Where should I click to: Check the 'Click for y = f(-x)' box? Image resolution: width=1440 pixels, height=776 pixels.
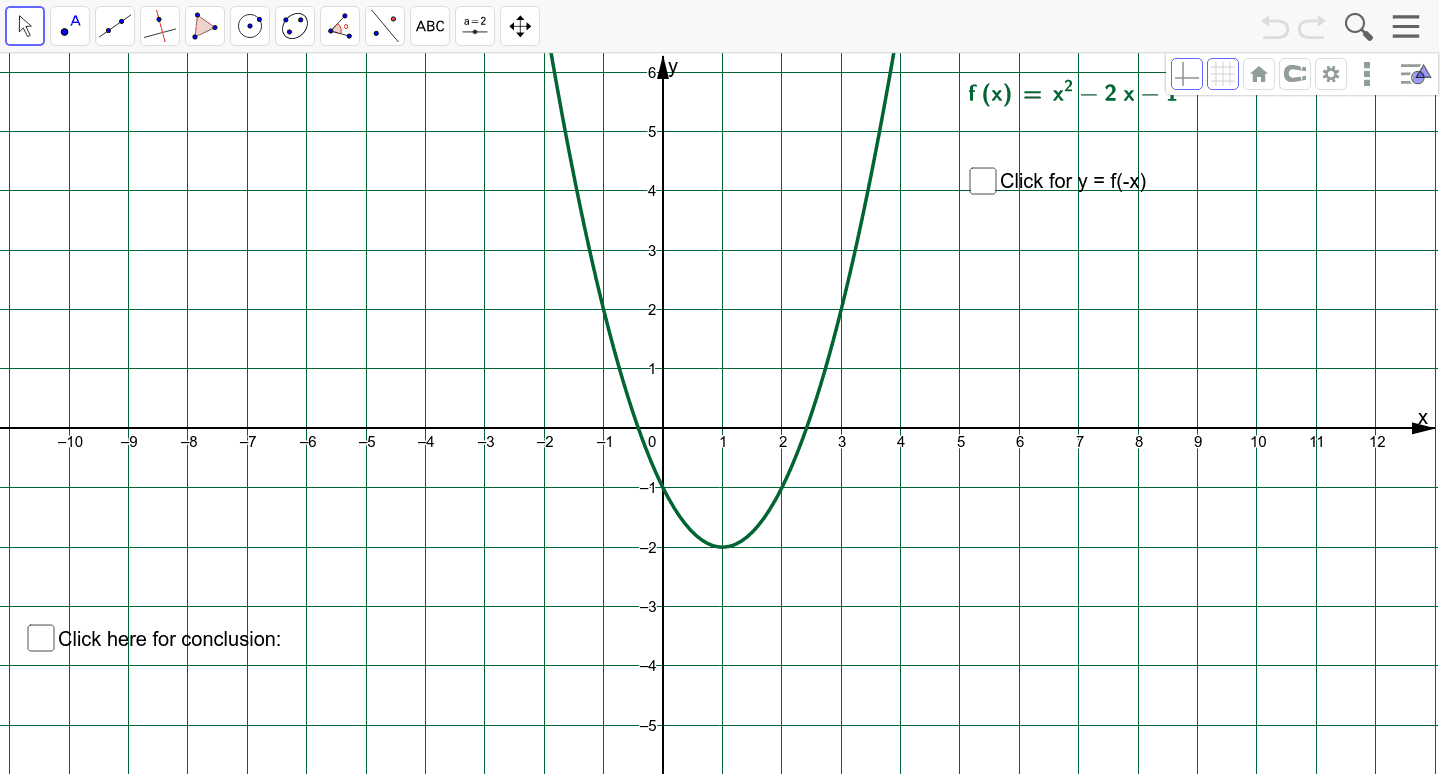(983, 181)
